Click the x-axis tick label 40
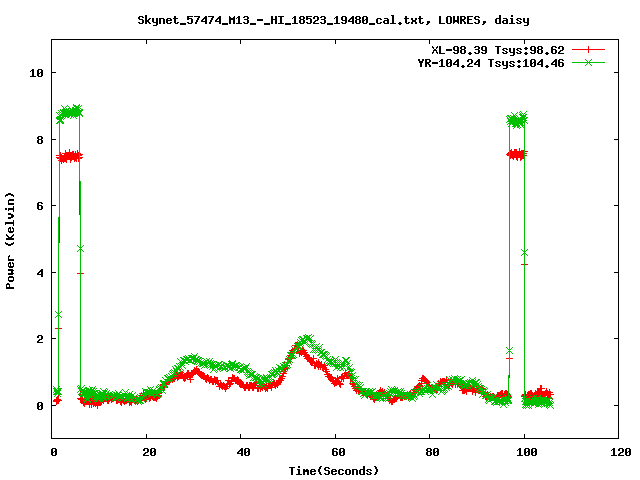 (x=243, y=452)
